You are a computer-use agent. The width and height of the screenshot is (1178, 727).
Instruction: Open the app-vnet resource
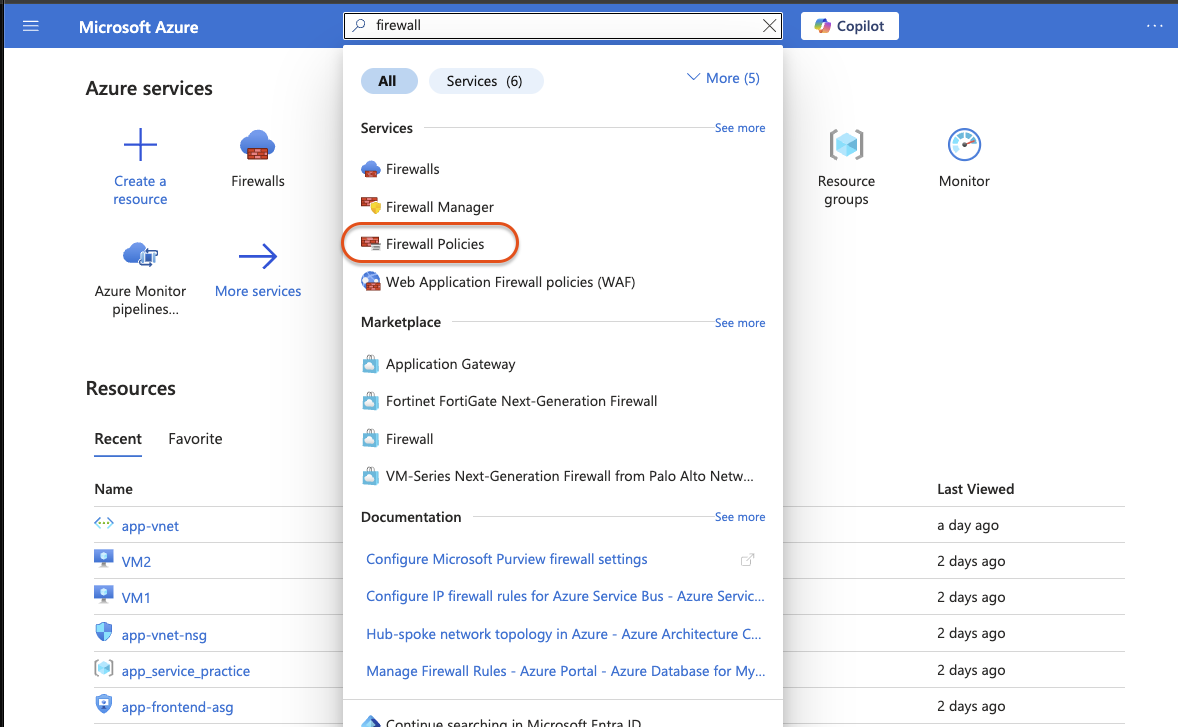(150, 526)
